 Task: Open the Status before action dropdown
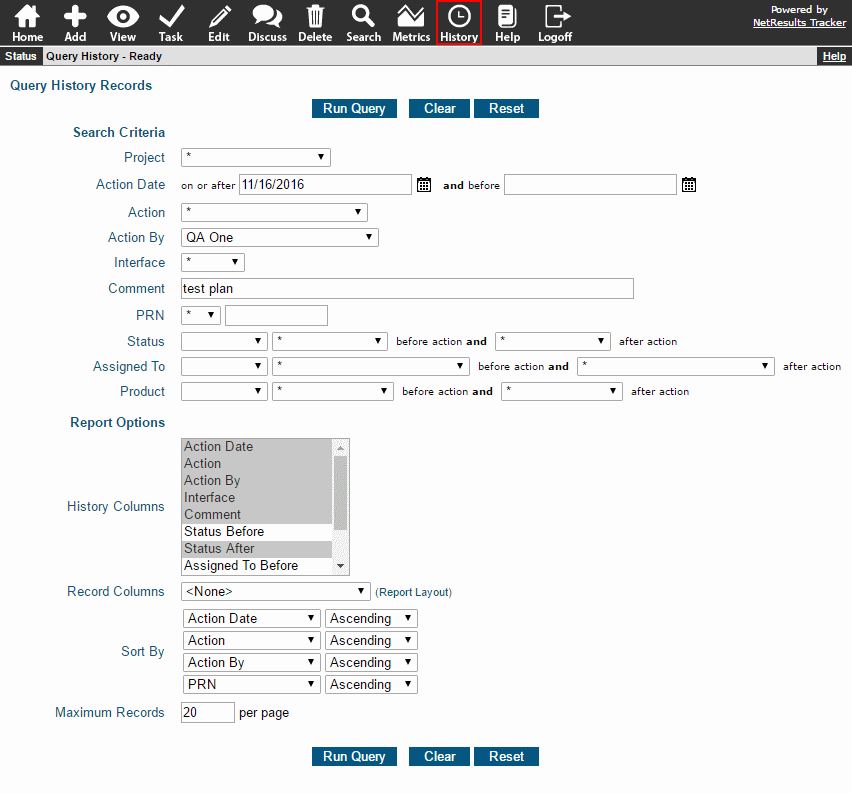pos(330,341)
